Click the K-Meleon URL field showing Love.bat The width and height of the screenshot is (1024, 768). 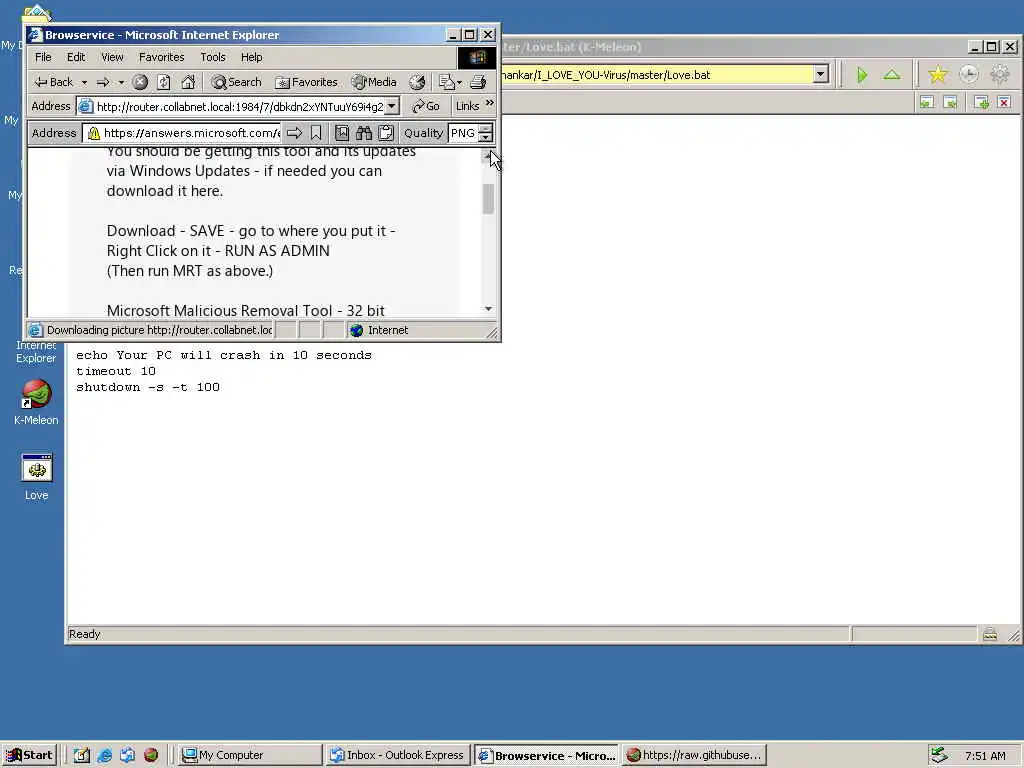coord(656,74)
